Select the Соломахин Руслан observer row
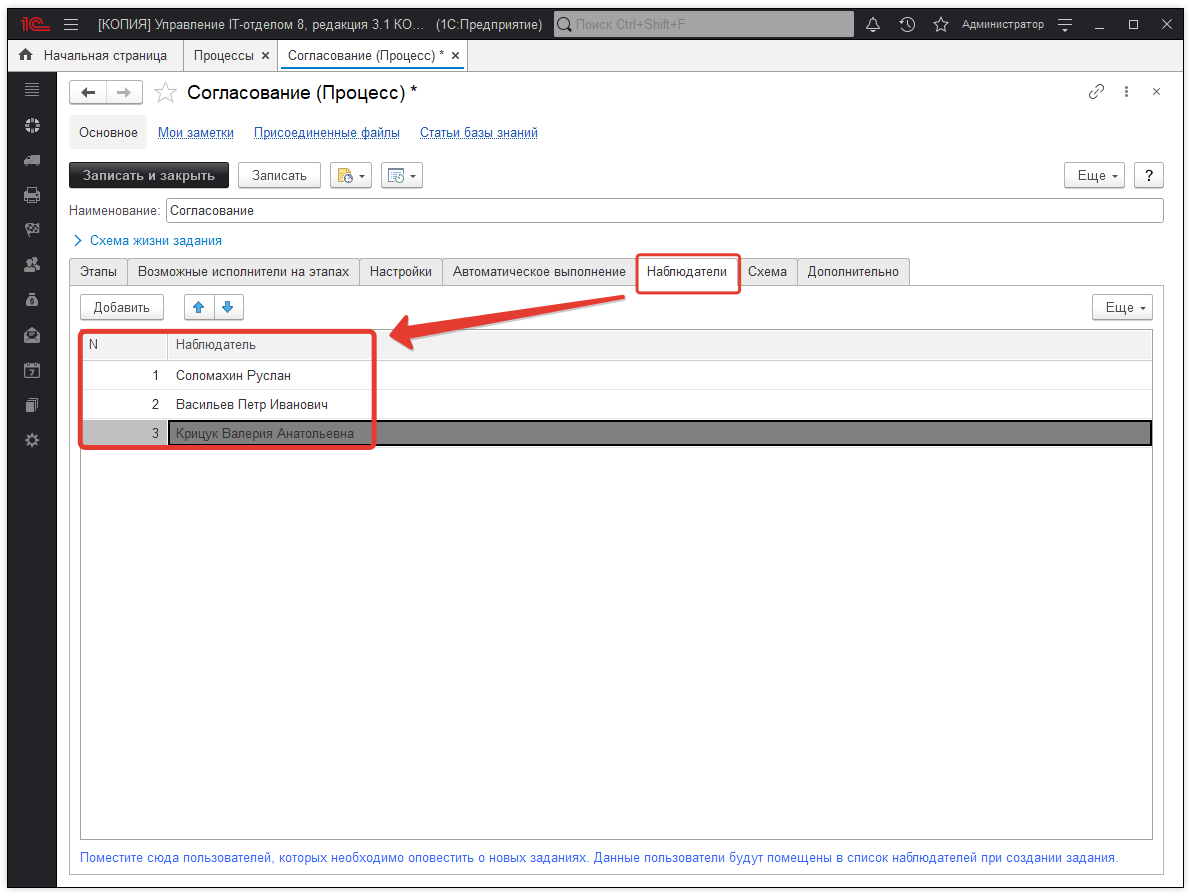The image size is (1191, 895). [233, 376]
